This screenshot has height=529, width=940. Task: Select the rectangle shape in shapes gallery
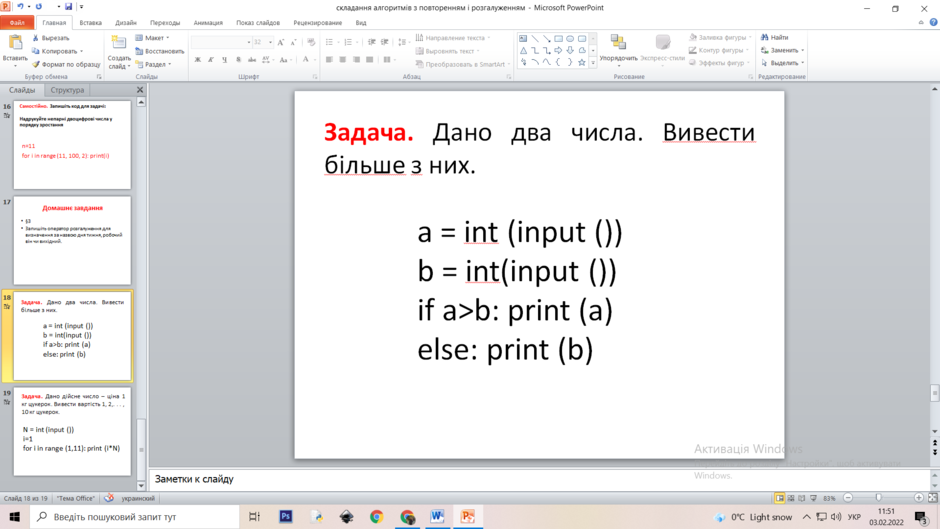click(x=558, y=38)
